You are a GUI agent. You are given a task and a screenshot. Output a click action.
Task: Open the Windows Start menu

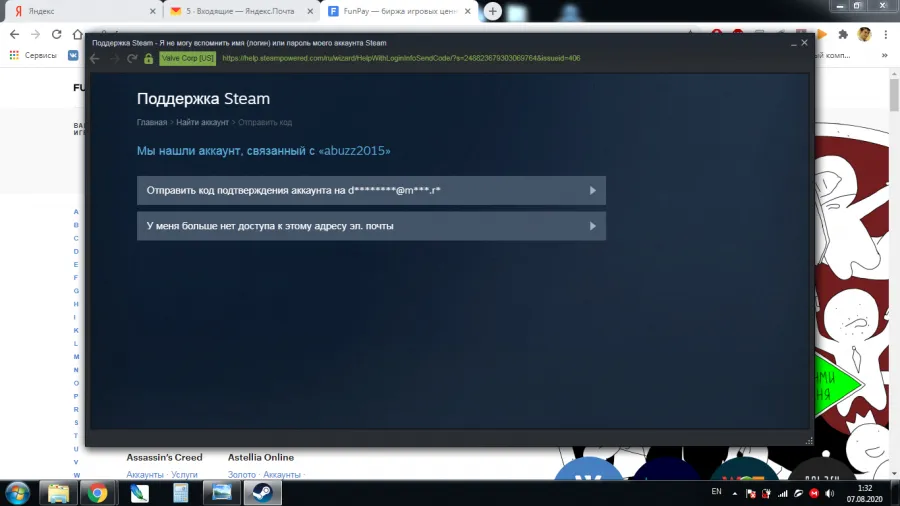17,493
